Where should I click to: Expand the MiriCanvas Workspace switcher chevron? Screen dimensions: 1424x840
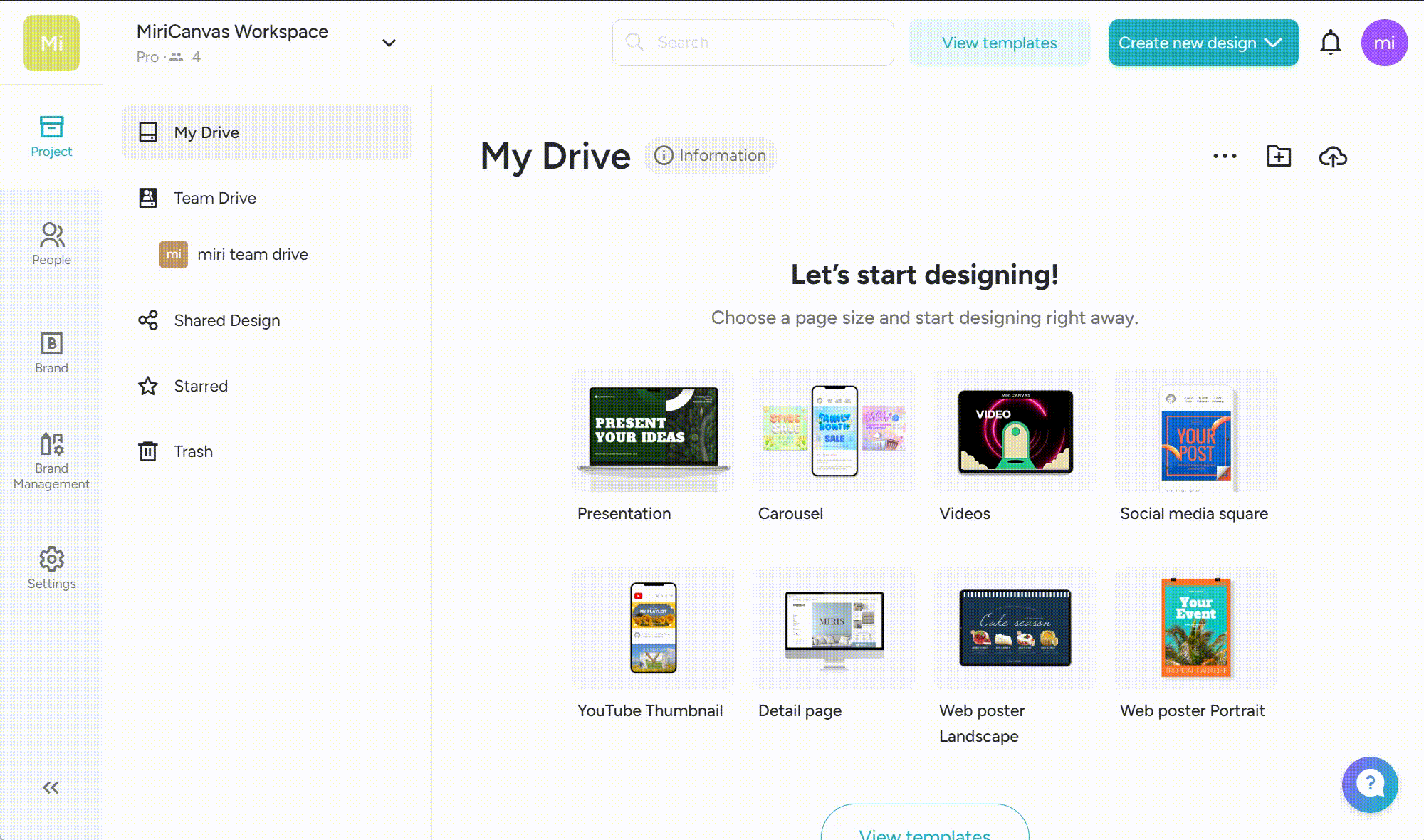(x=389, y=43)
